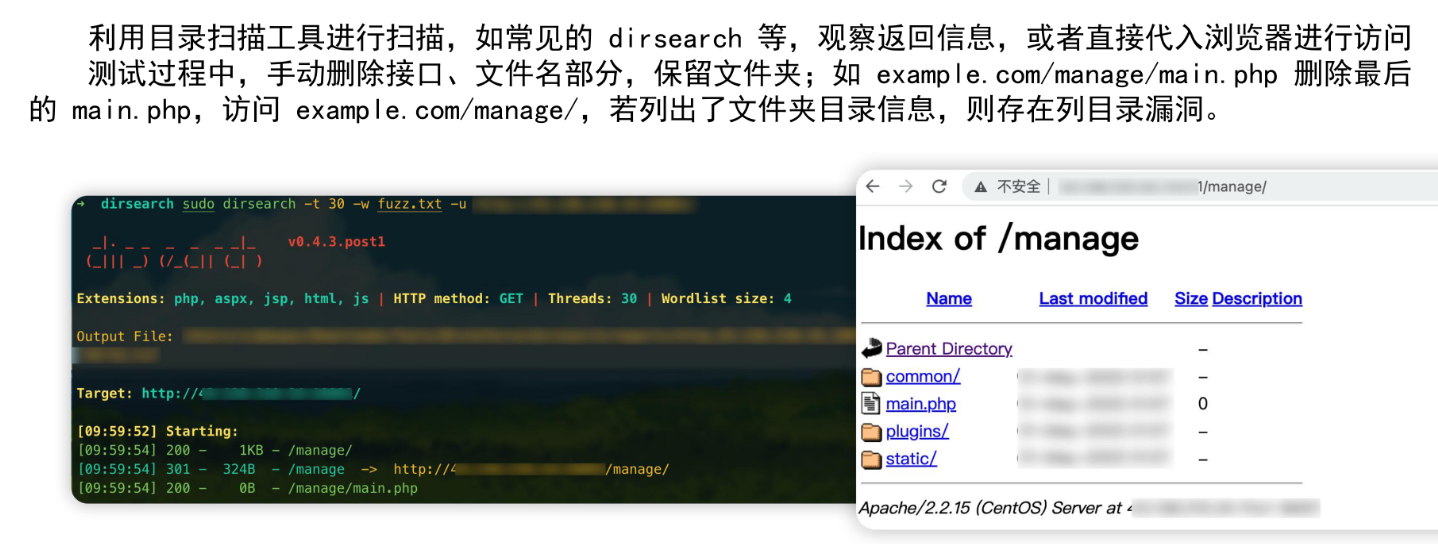1438x544 pixels.
Task: Sort listing by the Size column
Action: click(1190, 299)
